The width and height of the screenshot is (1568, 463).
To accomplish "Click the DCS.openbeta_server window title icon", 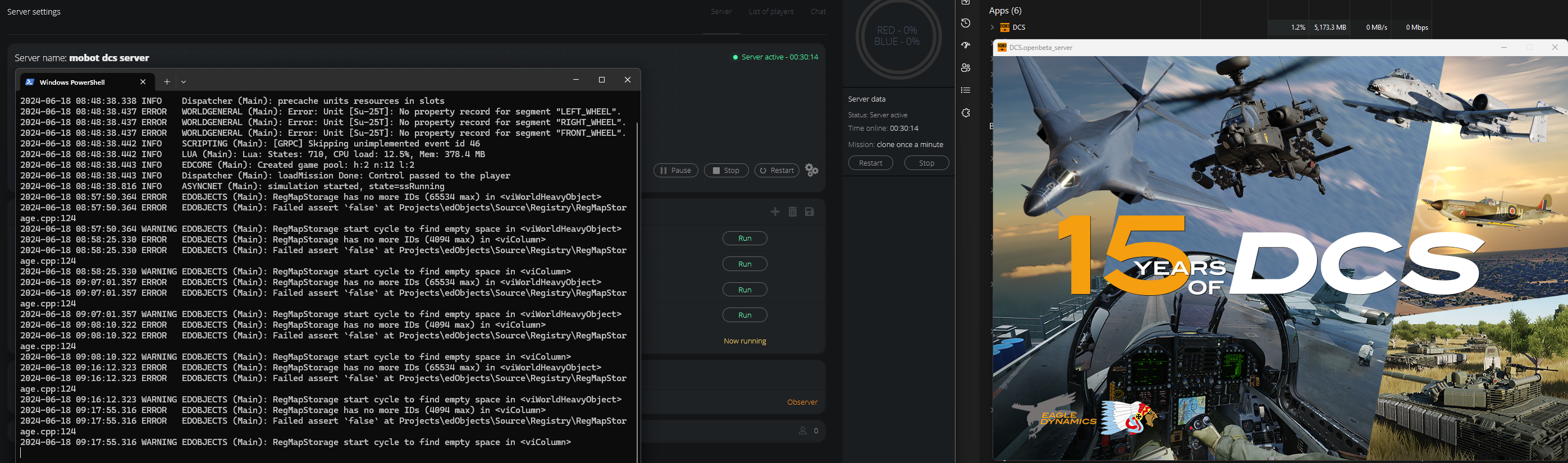I will 1002,48.
